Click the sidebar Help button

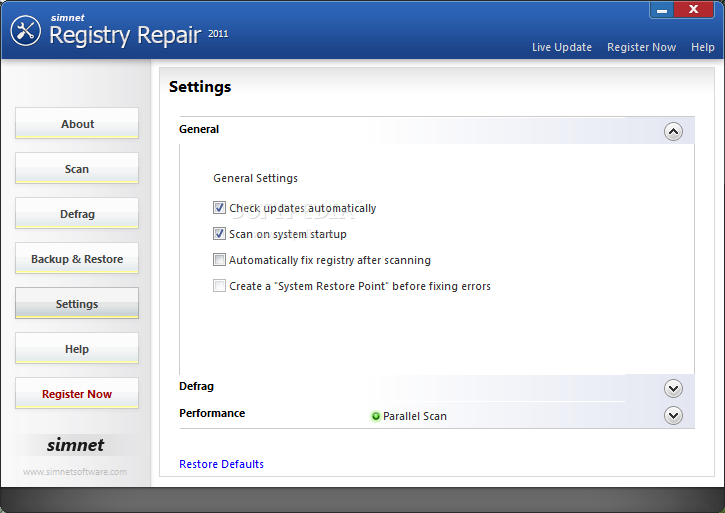click(x=77, y=348)
